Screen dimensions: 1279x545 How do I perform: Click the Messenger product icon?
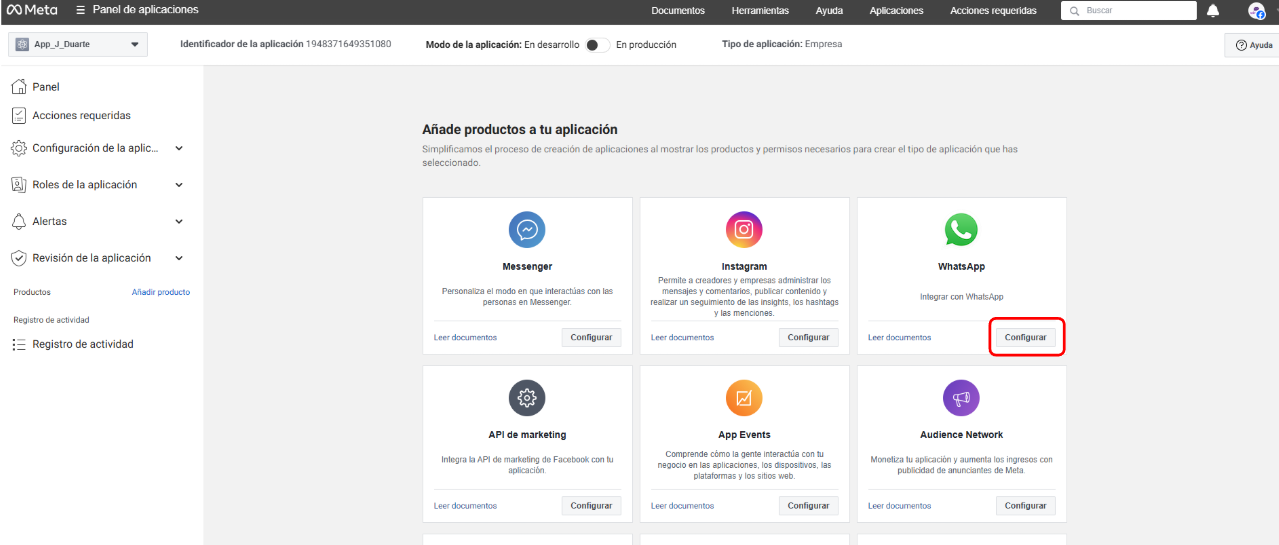[527, 230]
